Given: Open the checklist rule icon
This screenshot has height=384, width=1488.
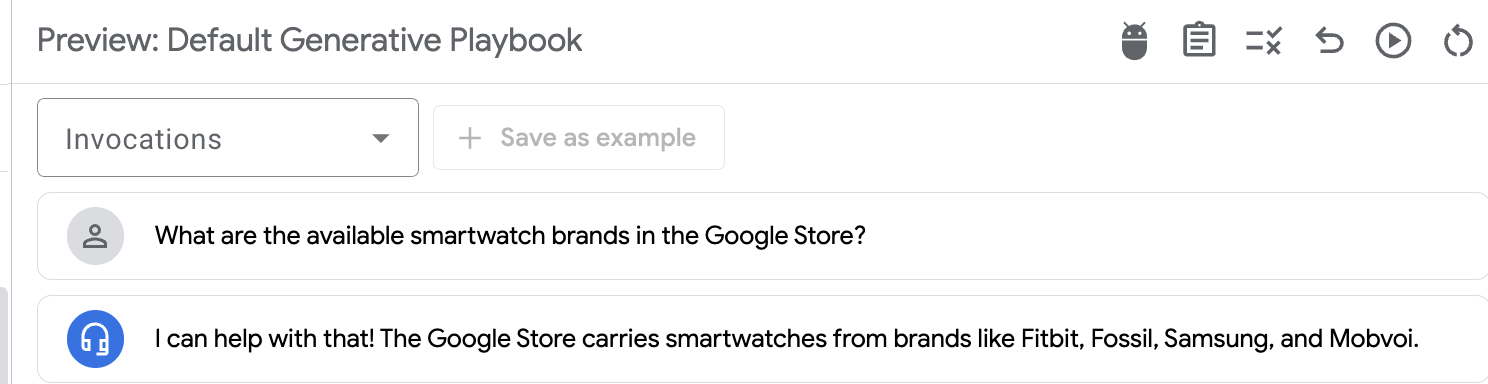Looking at the screenshot, I should [1264, 41].
